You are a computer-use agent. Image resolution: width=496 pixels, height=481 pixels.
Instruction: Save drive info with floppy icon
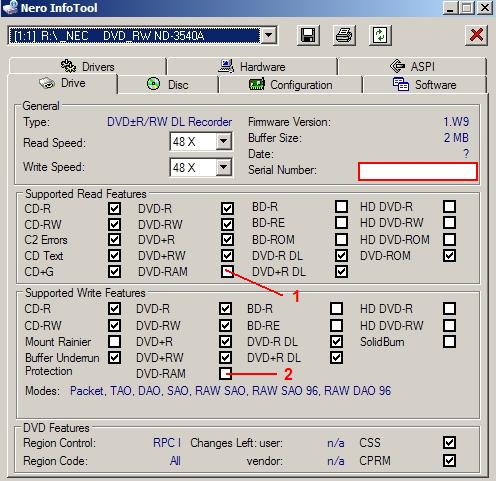[x=308, y=35]
